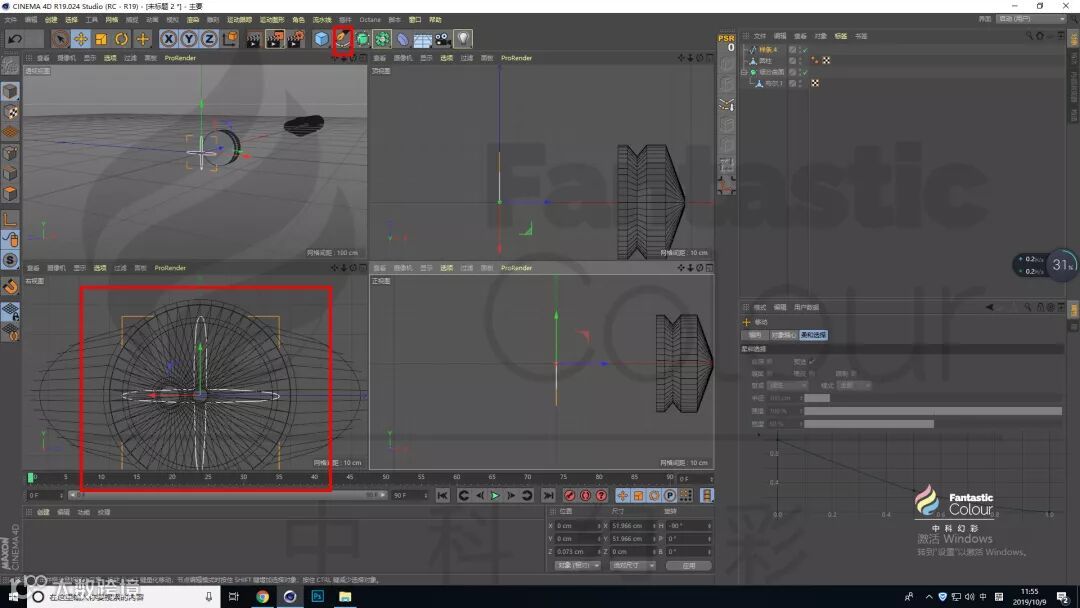Select the Rotate tool

pyautogui.click(x=122, y=39)
